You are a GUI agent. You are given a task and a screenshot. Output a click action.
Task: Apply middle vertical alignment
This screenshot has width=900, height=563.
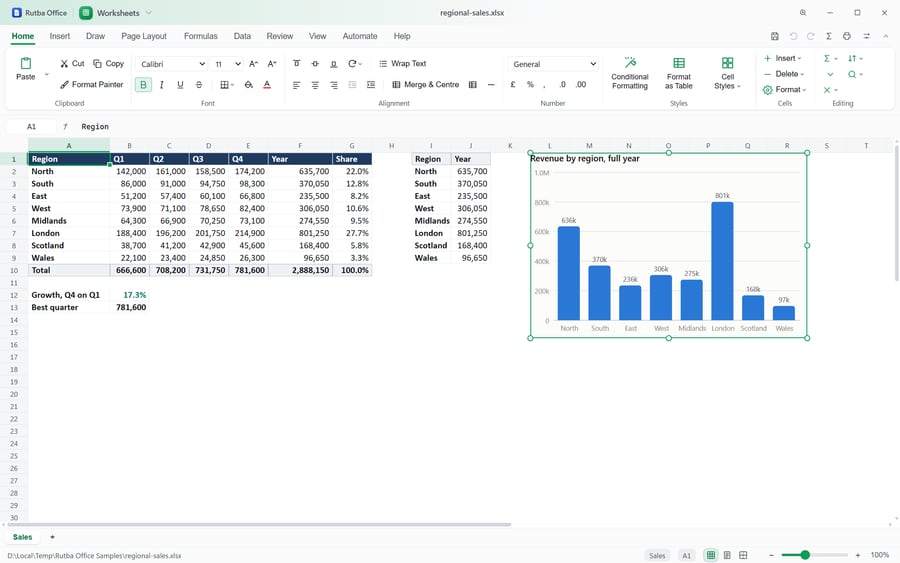pos(315,64)
